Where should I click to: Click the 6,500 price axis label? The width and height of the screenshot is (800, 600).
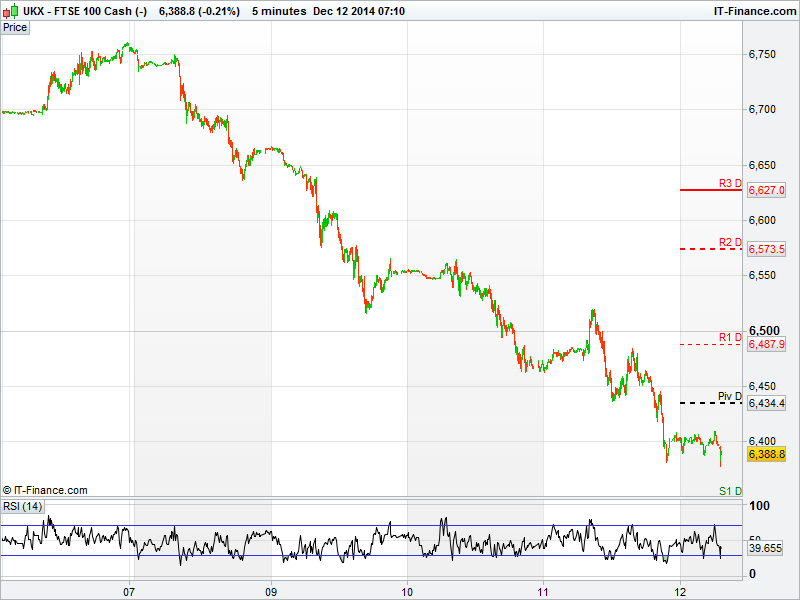click(764, 331)
